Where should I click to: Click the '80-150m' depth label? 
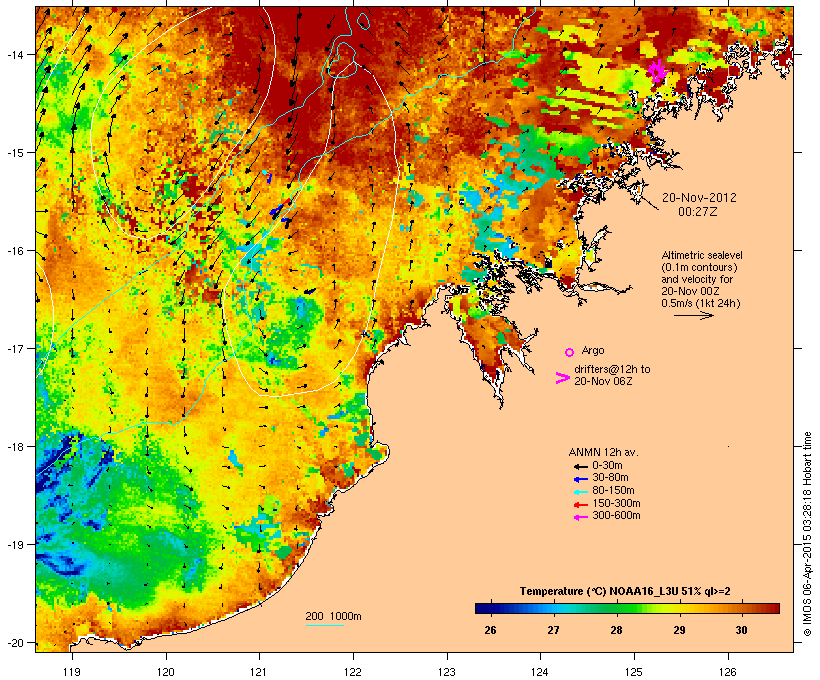(613, 491)
